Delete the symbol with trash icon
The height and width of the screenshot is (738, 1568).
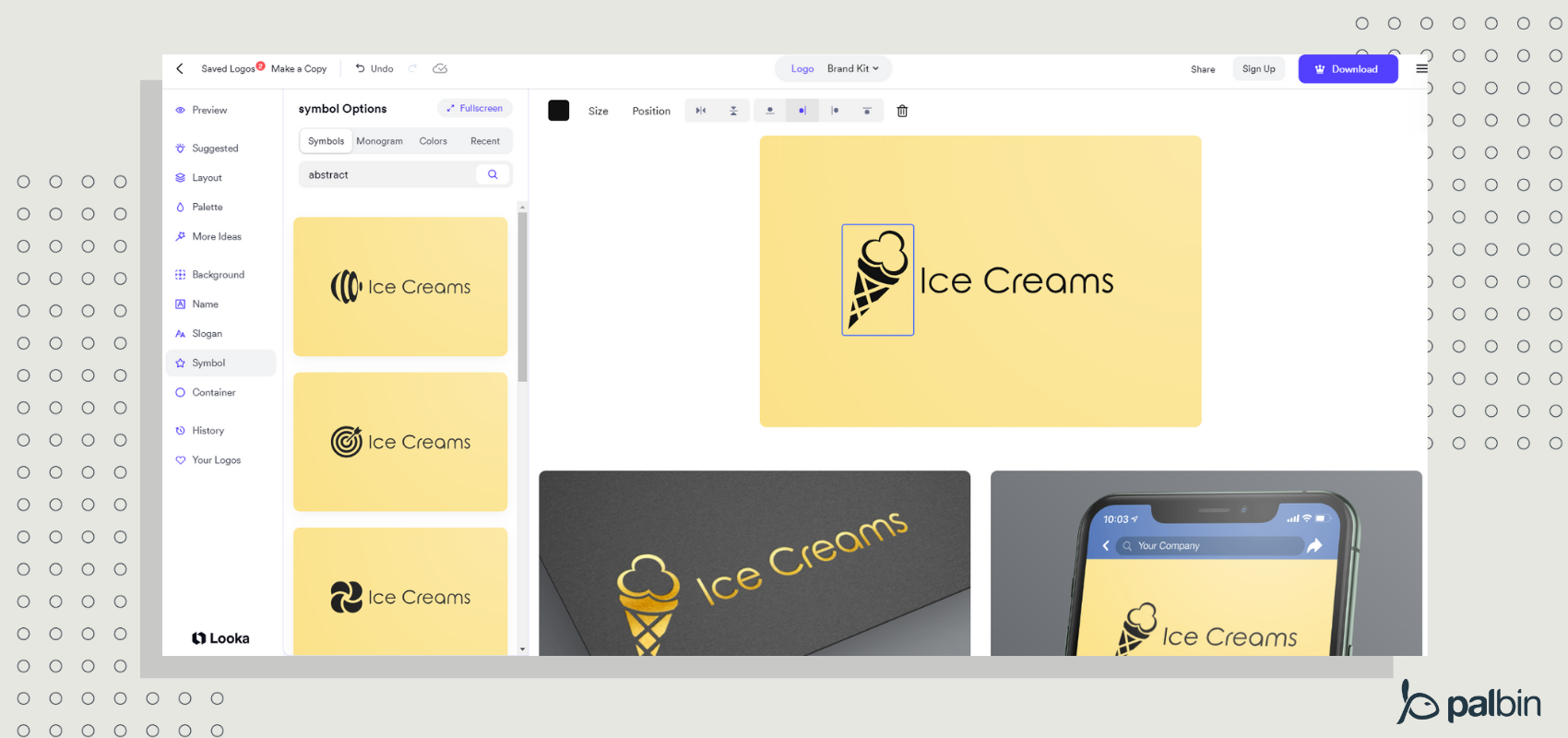tap(902, 111)
